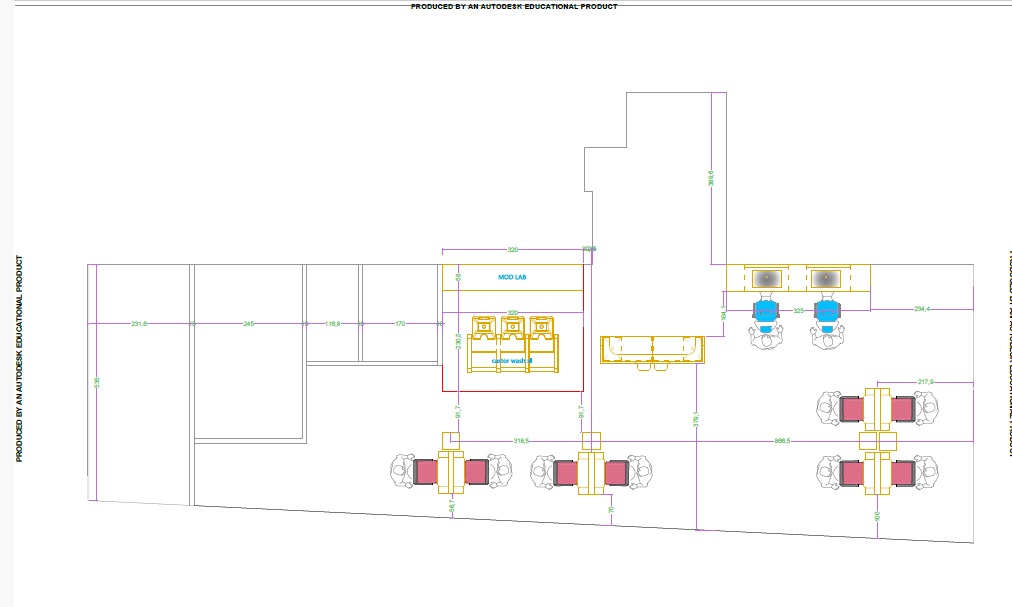The width and height of the screenshot is (1012, 607).
Task: Select the 231,6 dimension value
Action: click(139, 324)
